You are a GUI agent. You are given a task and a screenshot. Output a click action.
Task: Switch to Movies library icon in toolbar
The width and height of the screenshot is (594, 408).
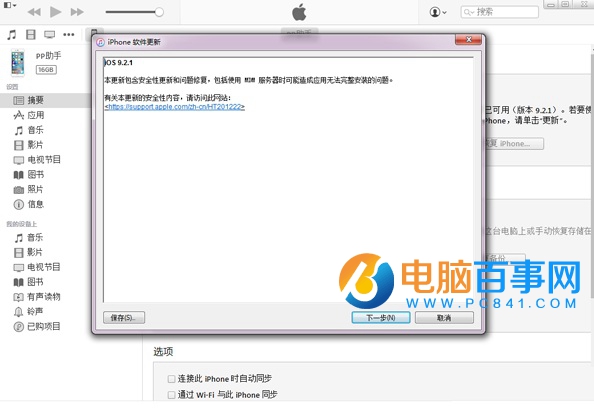point(31,35)
